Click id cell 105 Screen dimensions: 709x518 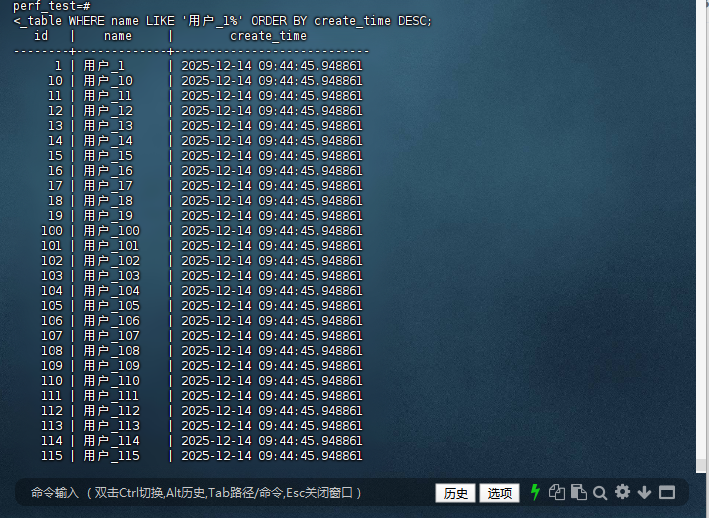pos(52,306)
